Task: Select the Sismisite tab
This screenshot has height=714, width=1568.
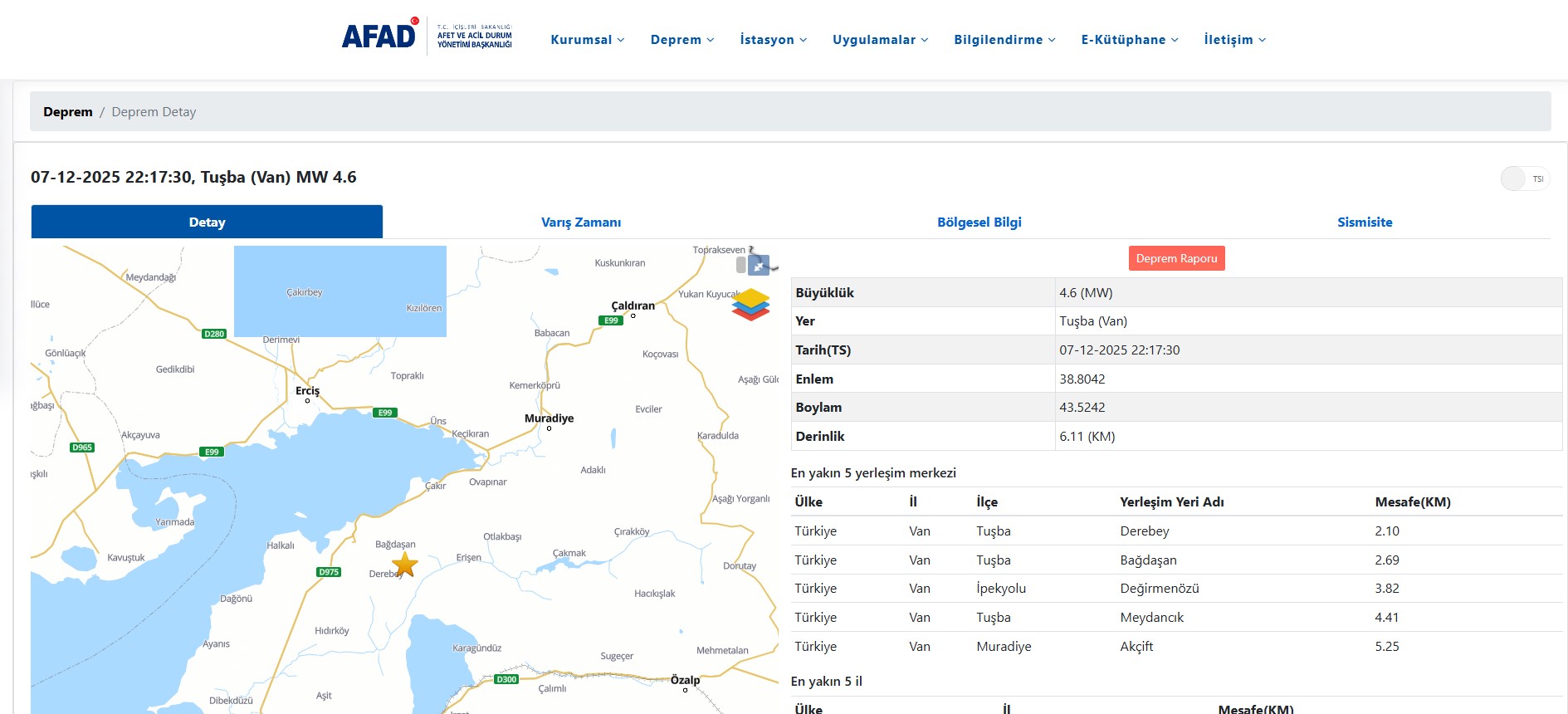Action: tap(1364, 223)
